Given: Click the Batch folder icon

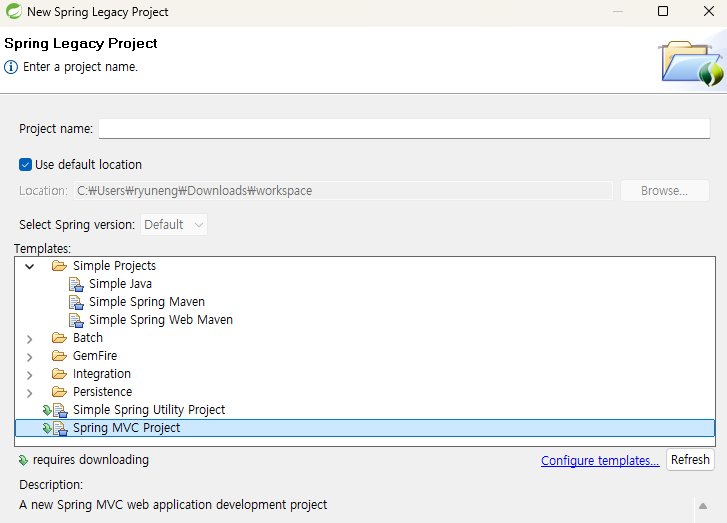Looking at the screenshot, I should [59, 338].
